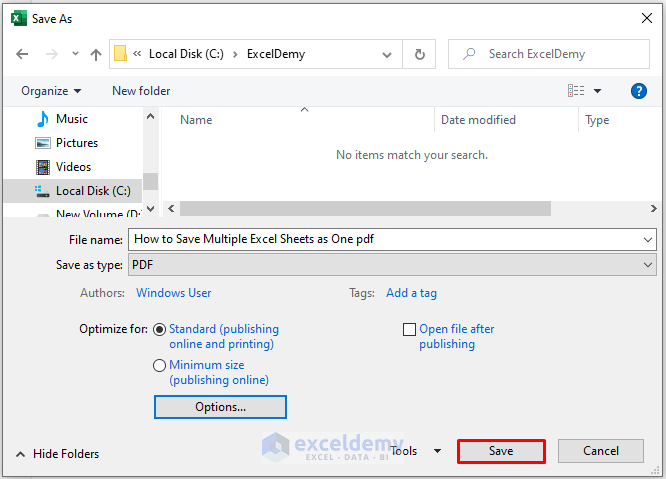Screen dimensions: 666x479
Task: Select Minimum size radio button
Action: (159, 365)
